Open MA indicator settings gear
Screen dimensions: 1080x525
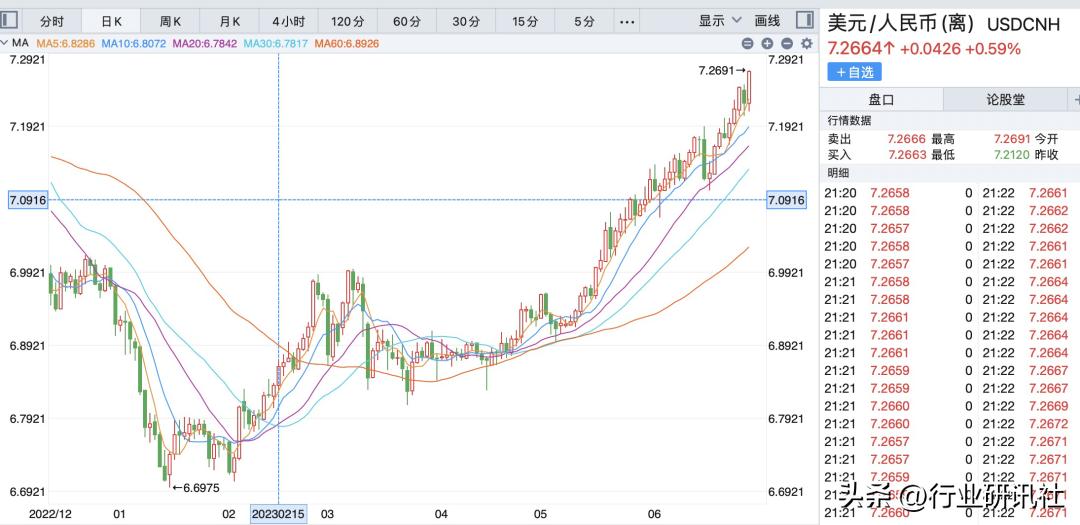(807, 43)
